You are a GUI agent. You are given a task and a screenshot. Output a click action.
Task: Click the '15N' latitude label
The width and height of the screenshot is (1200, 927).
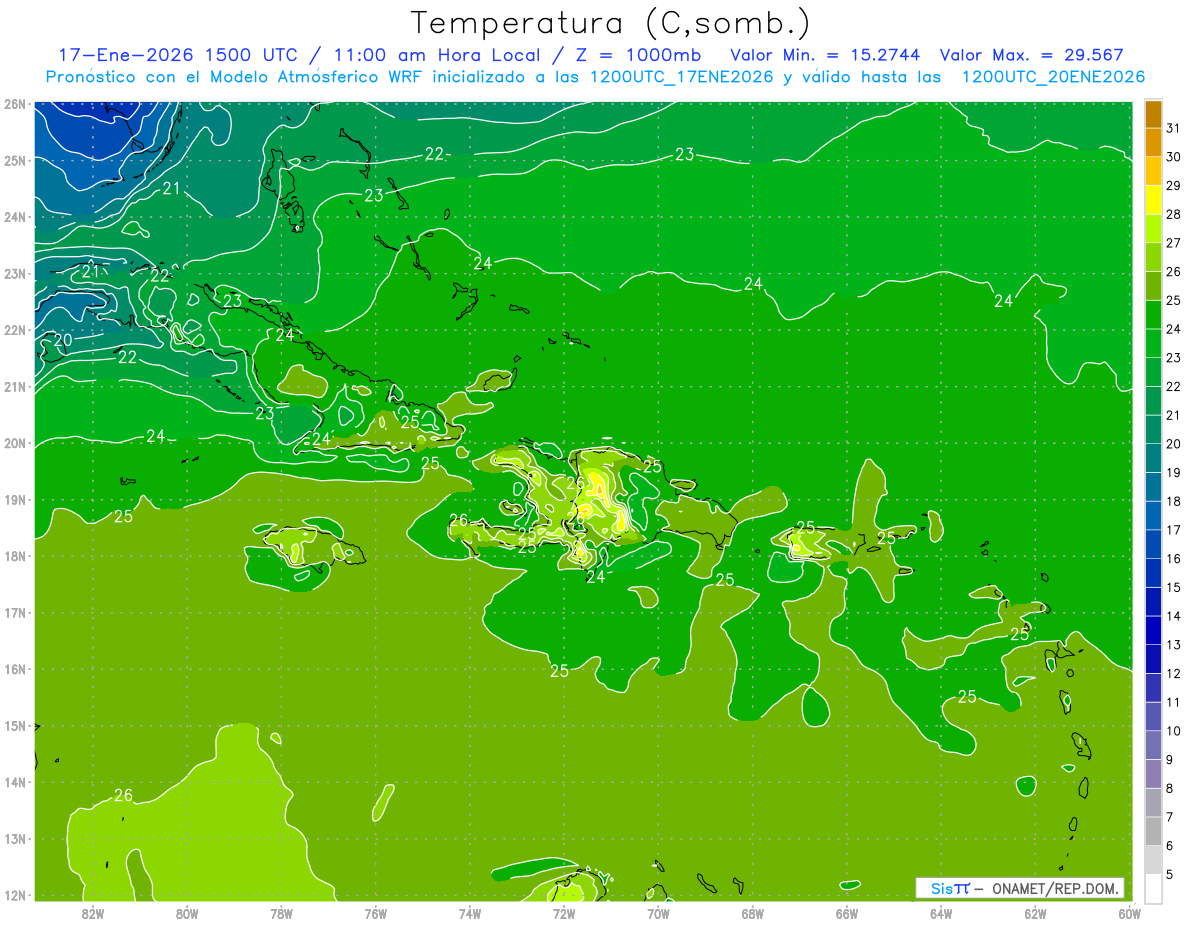click(x=15, y=726)
